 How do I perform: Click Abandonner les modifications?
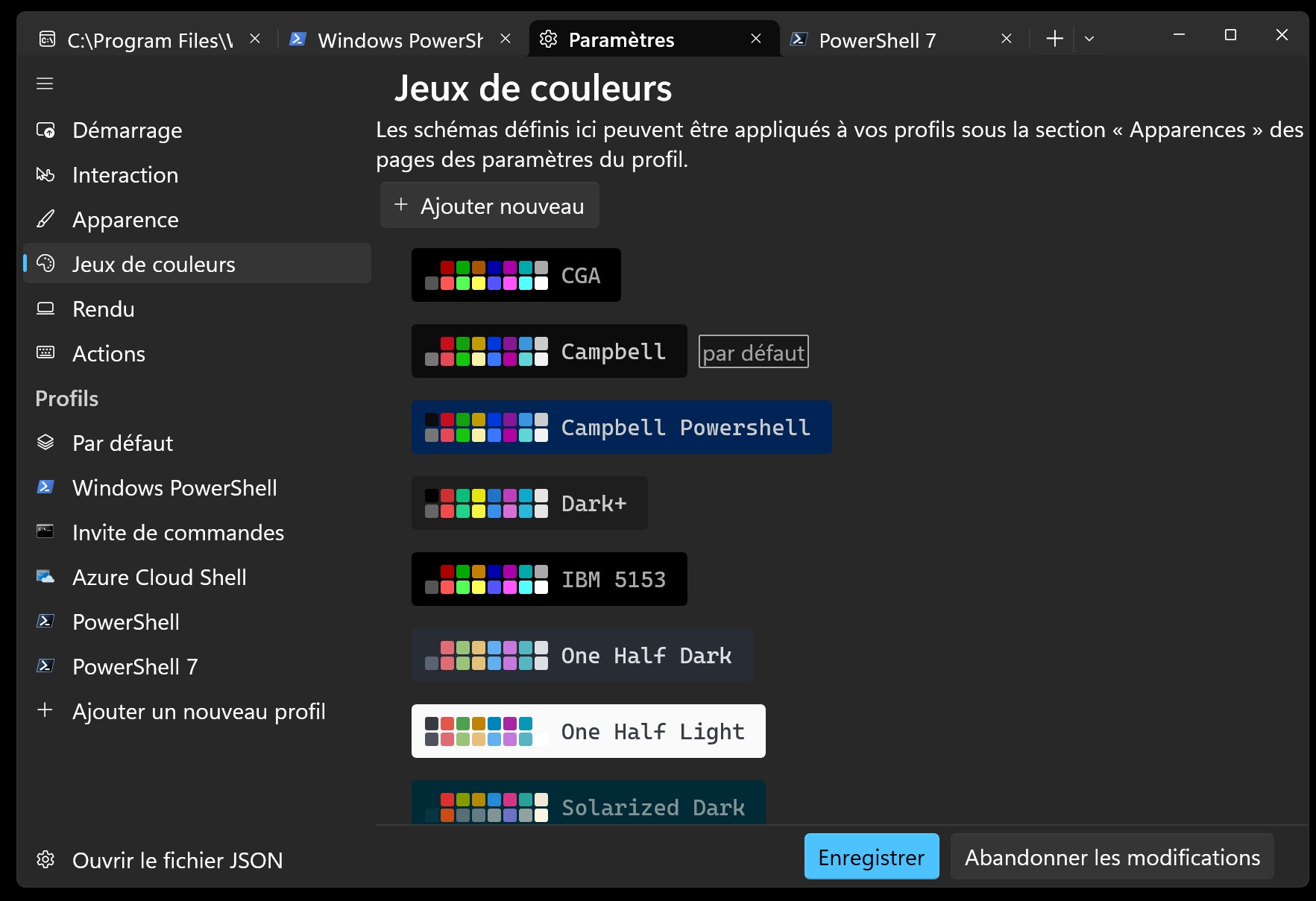click(x=1112, y=856)
